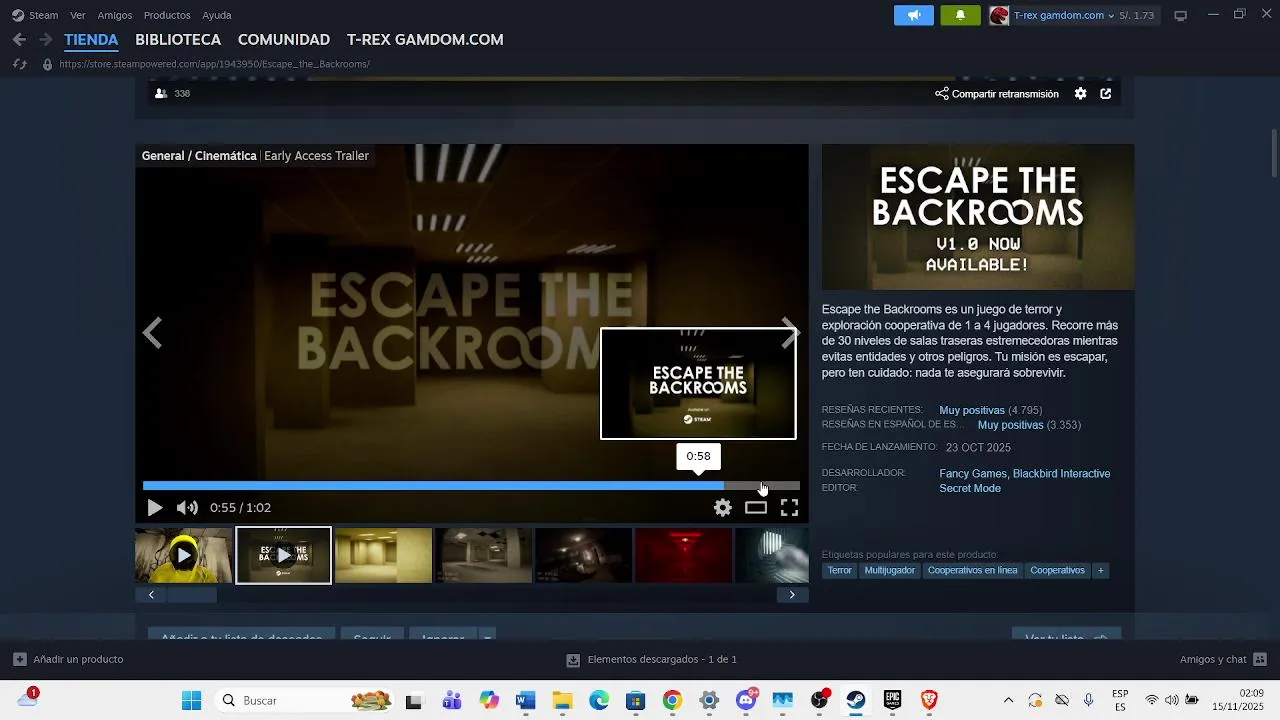
Task: Select yellow room screenshot thumbnail
Action: click(384, 555)
